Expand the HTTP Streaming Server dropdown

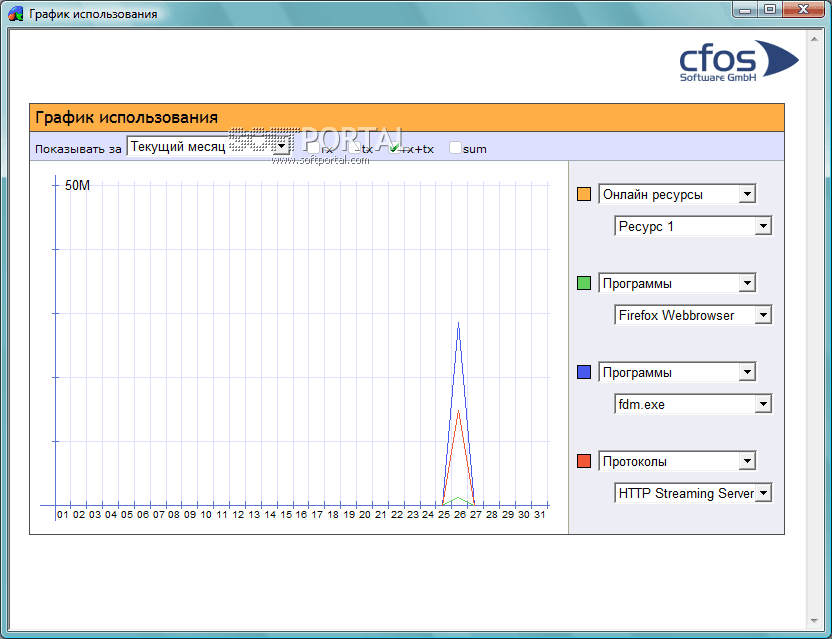click(x=693, y=494)
